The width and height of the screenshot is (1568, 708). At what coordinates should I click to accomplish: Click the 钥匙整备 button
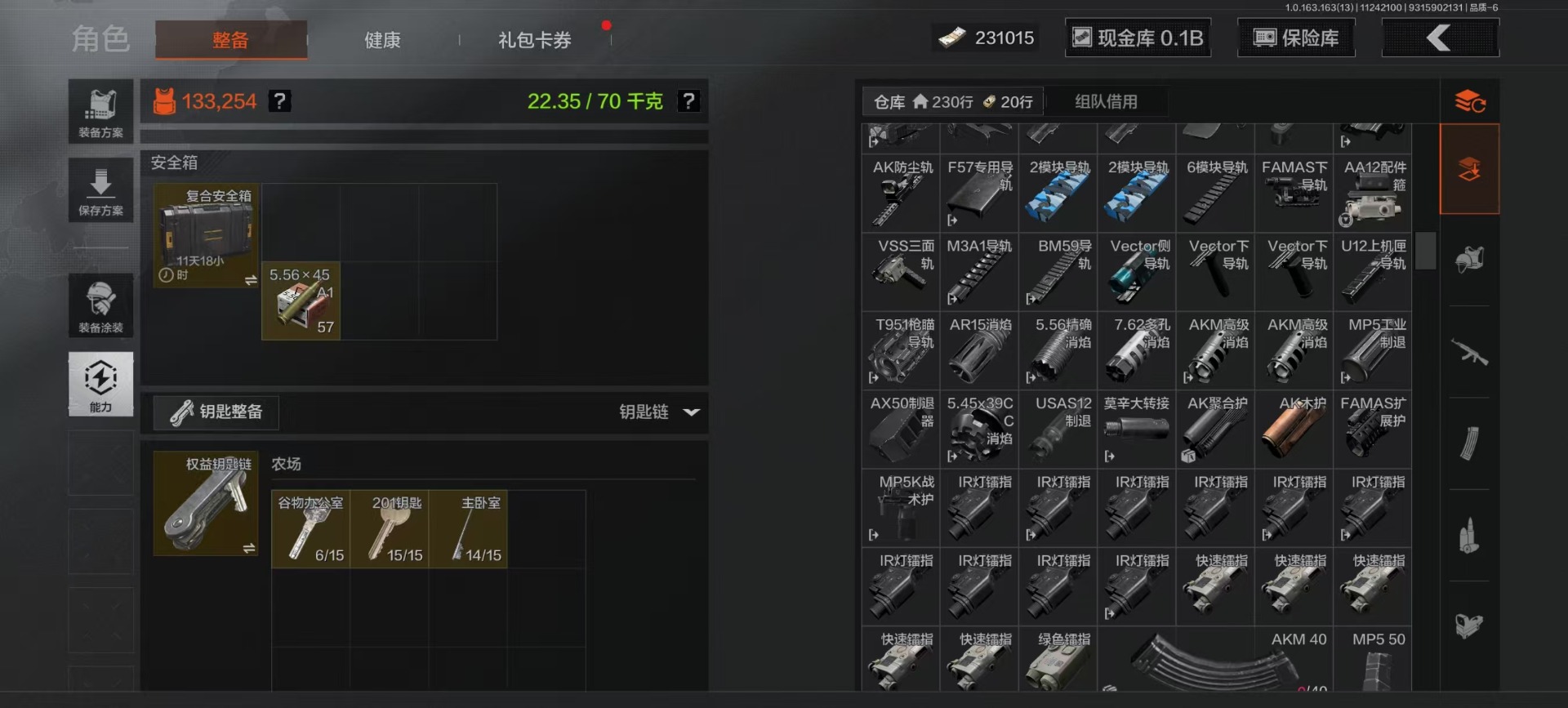coord(216,412)
